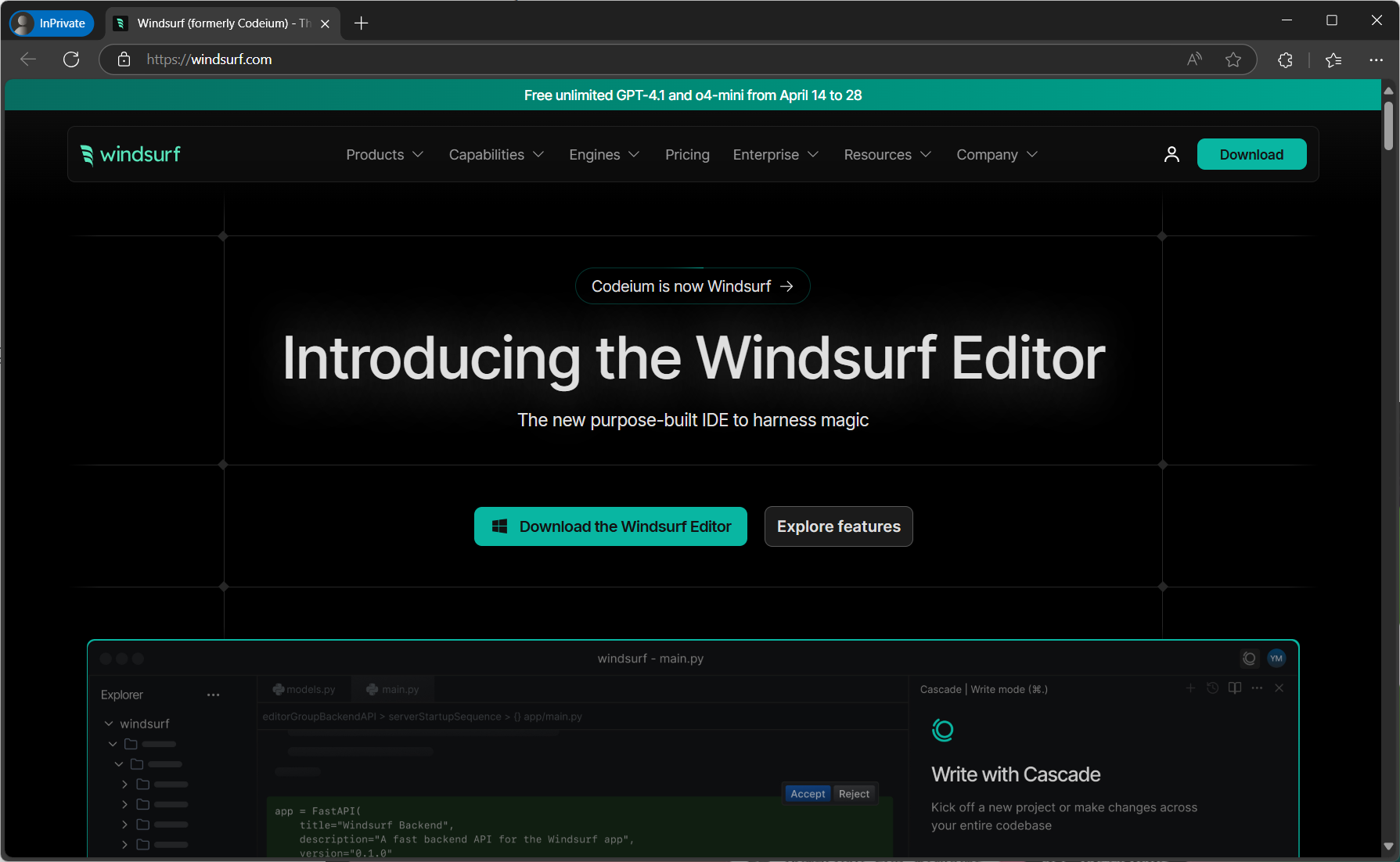Screen dimensions: 1400x862
Task: Open browser Extensions icon
Action: pyautogui.click(x=1285, y=59)
